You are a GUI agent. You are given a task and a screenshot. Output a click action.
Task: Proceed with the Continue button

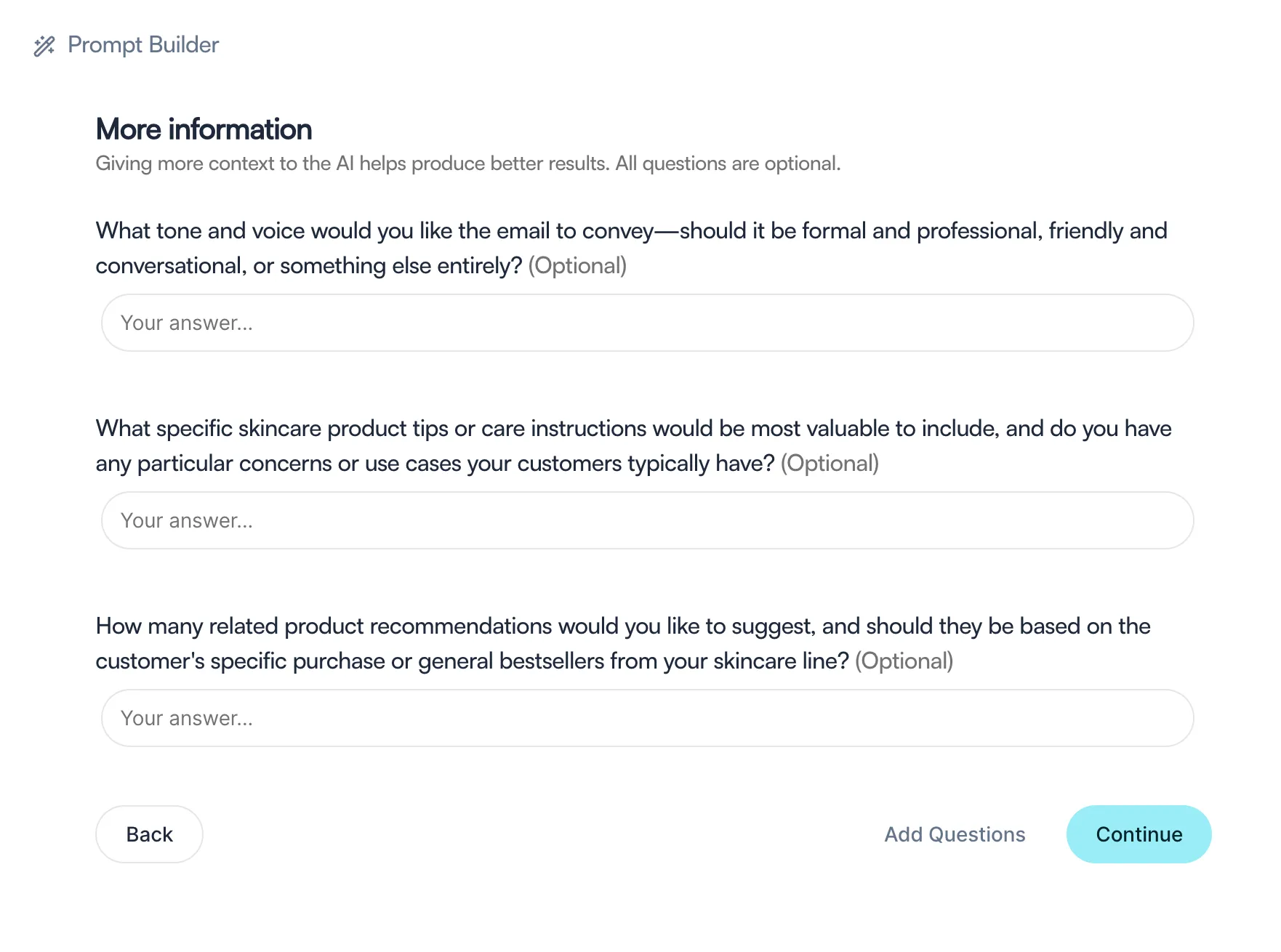(x=1139, y=834)
